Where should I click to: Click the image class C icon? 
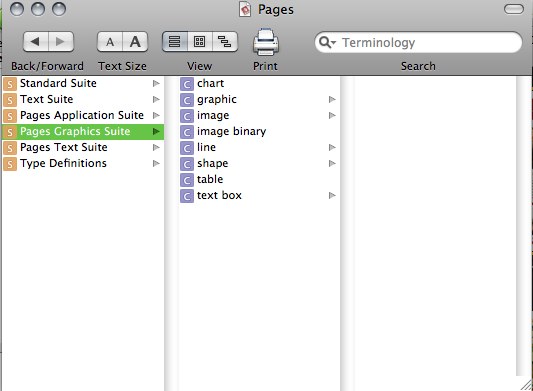click(187, 116)
